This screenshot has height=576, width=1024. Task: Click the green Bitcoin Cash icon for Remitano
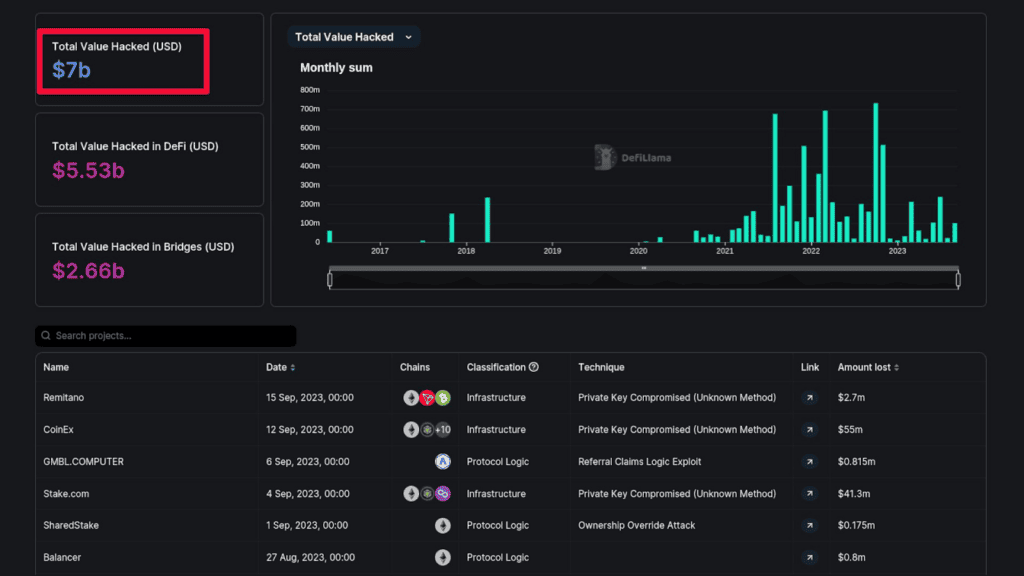[x=443, y=398]
